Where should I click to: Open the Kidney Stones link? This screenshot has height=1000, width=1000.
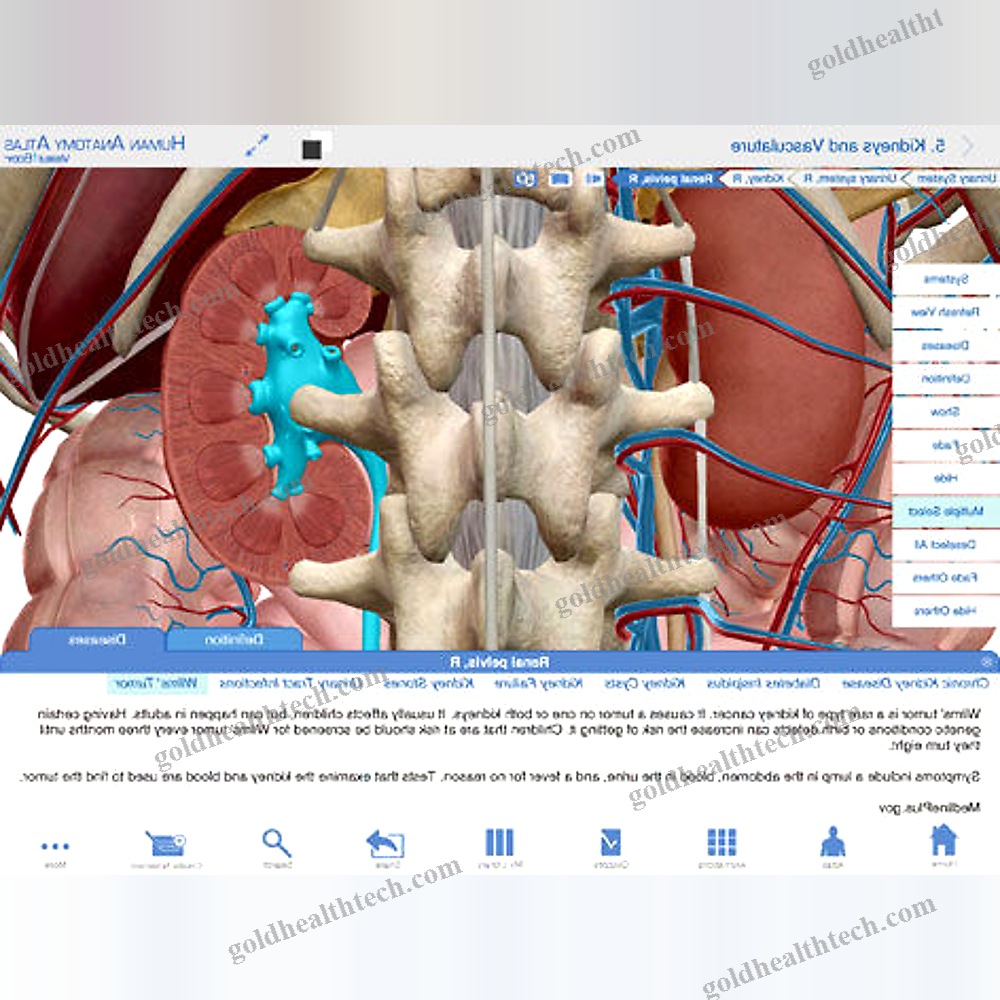tap(429, 684)
